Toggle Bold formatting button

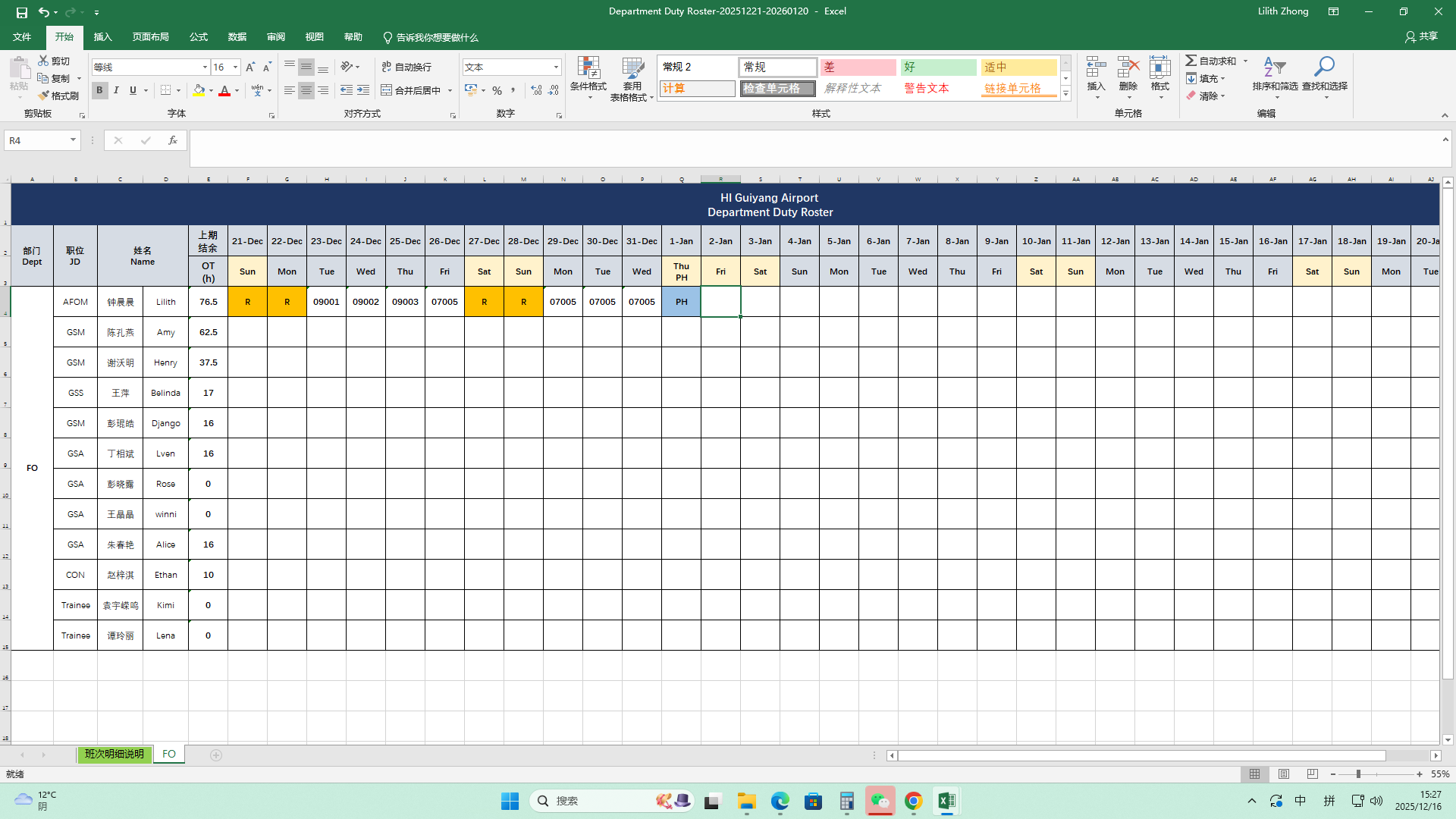click(99, 90)
